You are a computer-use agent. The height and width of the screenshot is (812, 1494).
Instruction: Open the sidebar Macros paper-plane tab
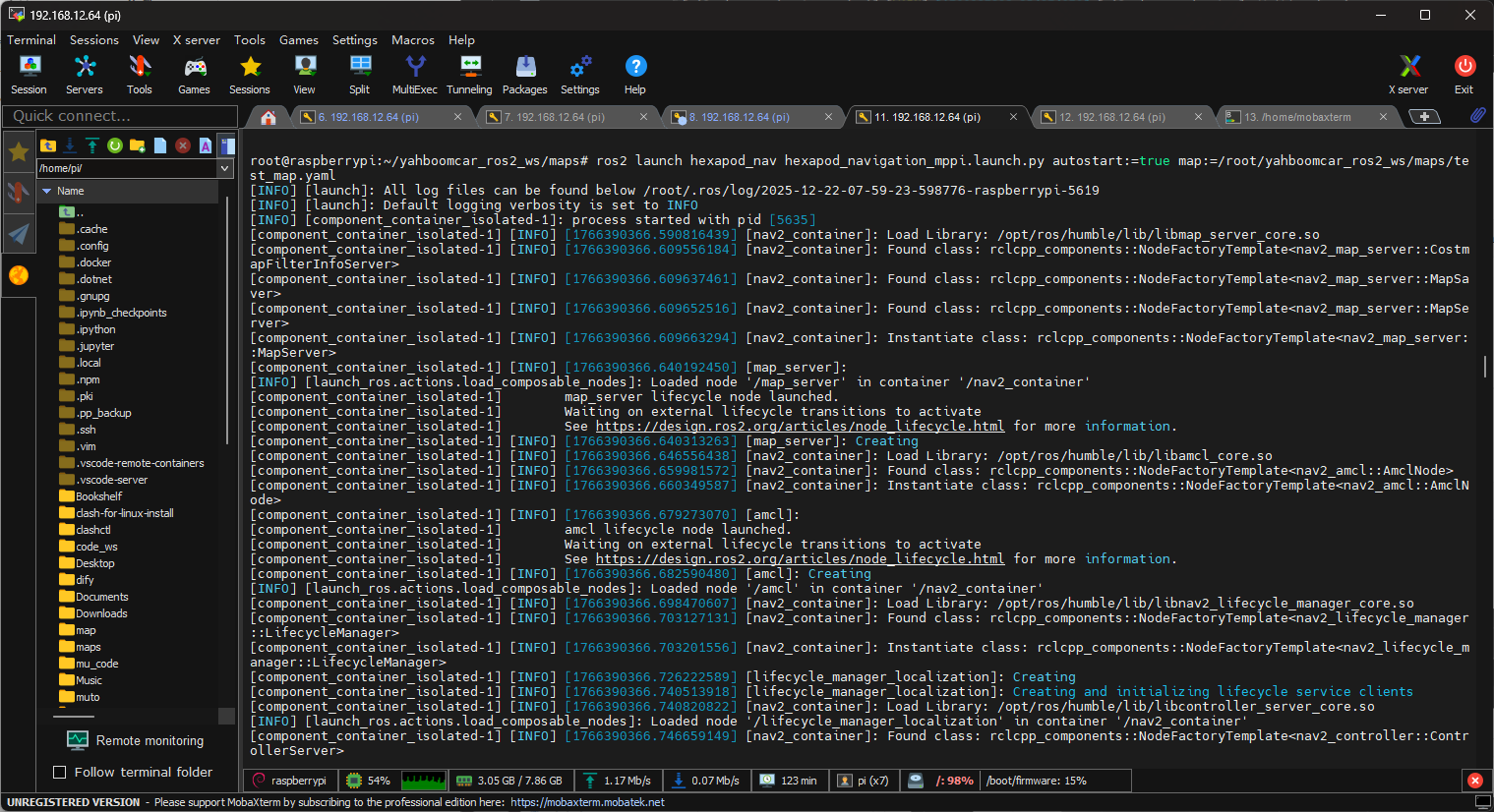click(18, 233)
